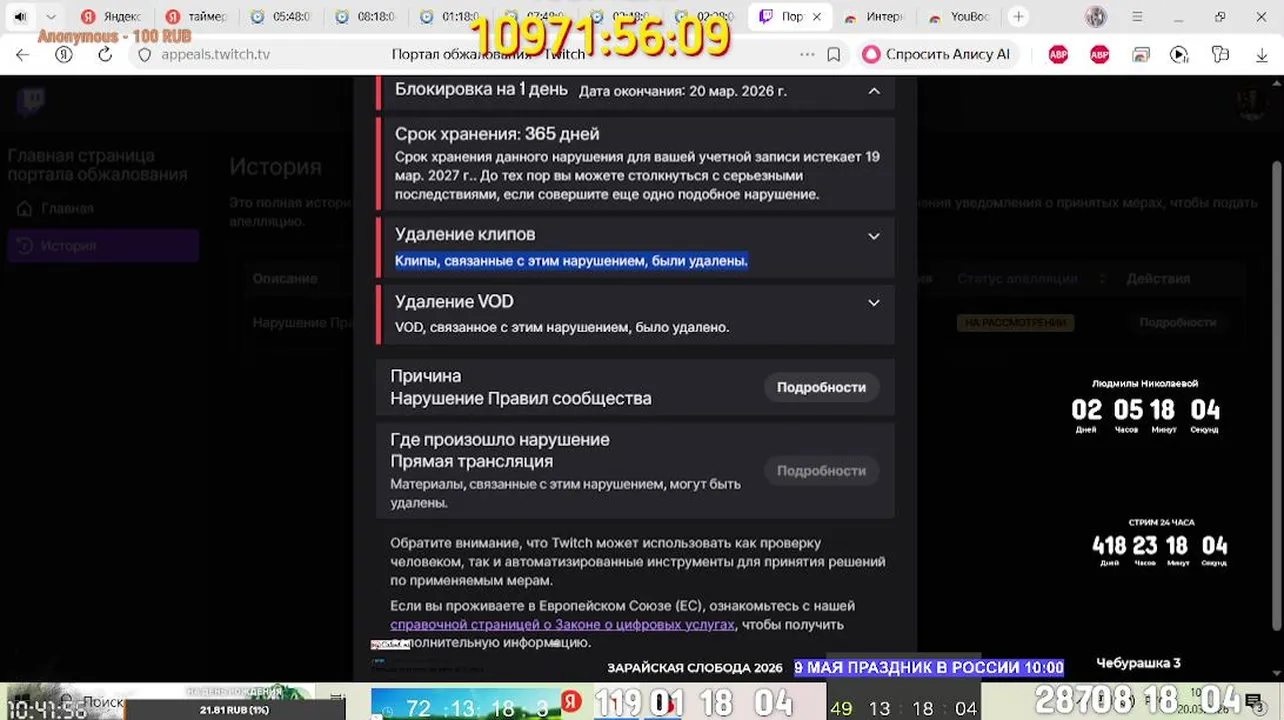Reload the page with the refresh icon

[x=105, y=55]
